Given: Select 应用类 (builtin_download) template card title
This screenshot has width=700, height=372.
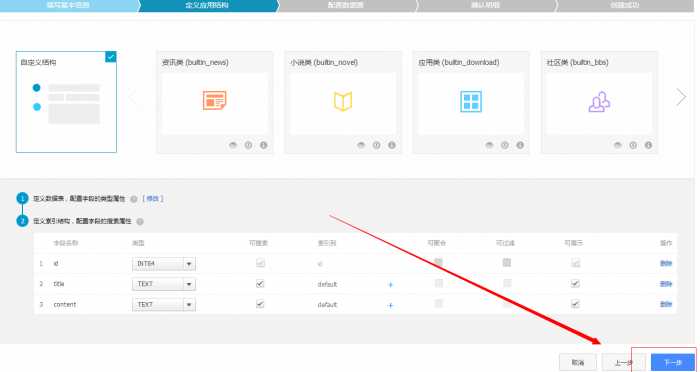Looking at the screenshot, I should coord(458,63).
